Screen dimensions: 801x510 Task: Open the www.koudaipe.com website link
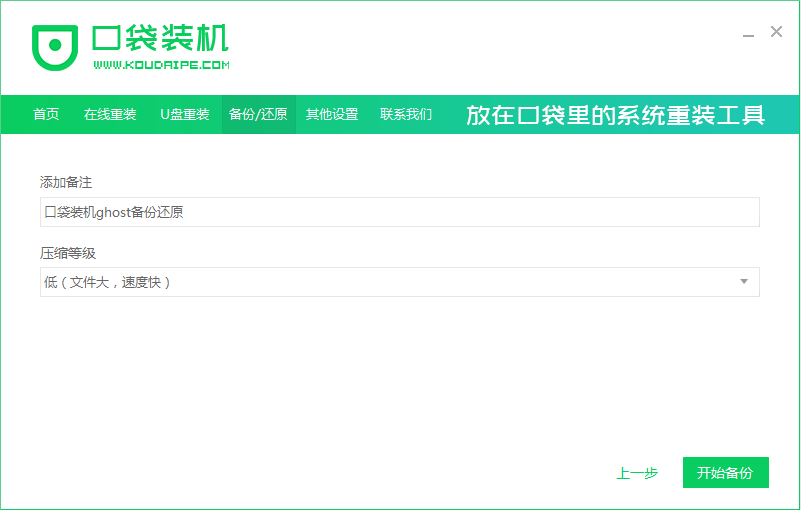point(161,65)
